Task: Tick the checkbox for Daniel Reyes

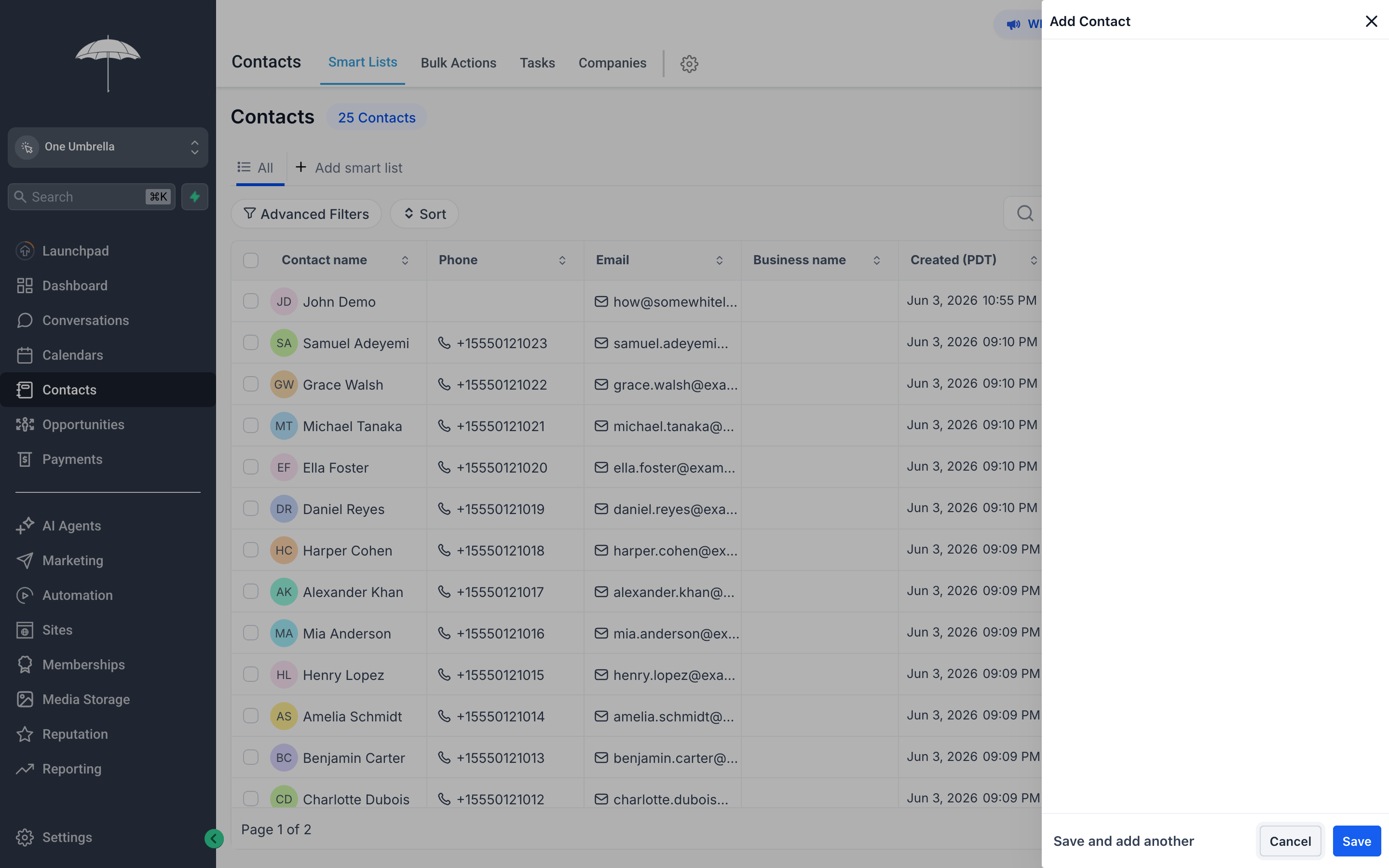Action: pyautogui.click(x=251, y=508)
